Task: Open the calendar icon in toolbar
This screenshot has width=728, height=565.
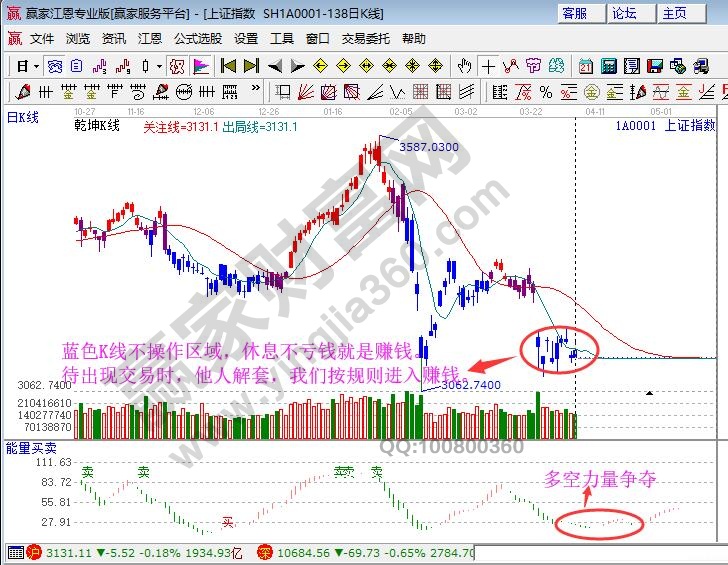Action: (x=584, y=66)
